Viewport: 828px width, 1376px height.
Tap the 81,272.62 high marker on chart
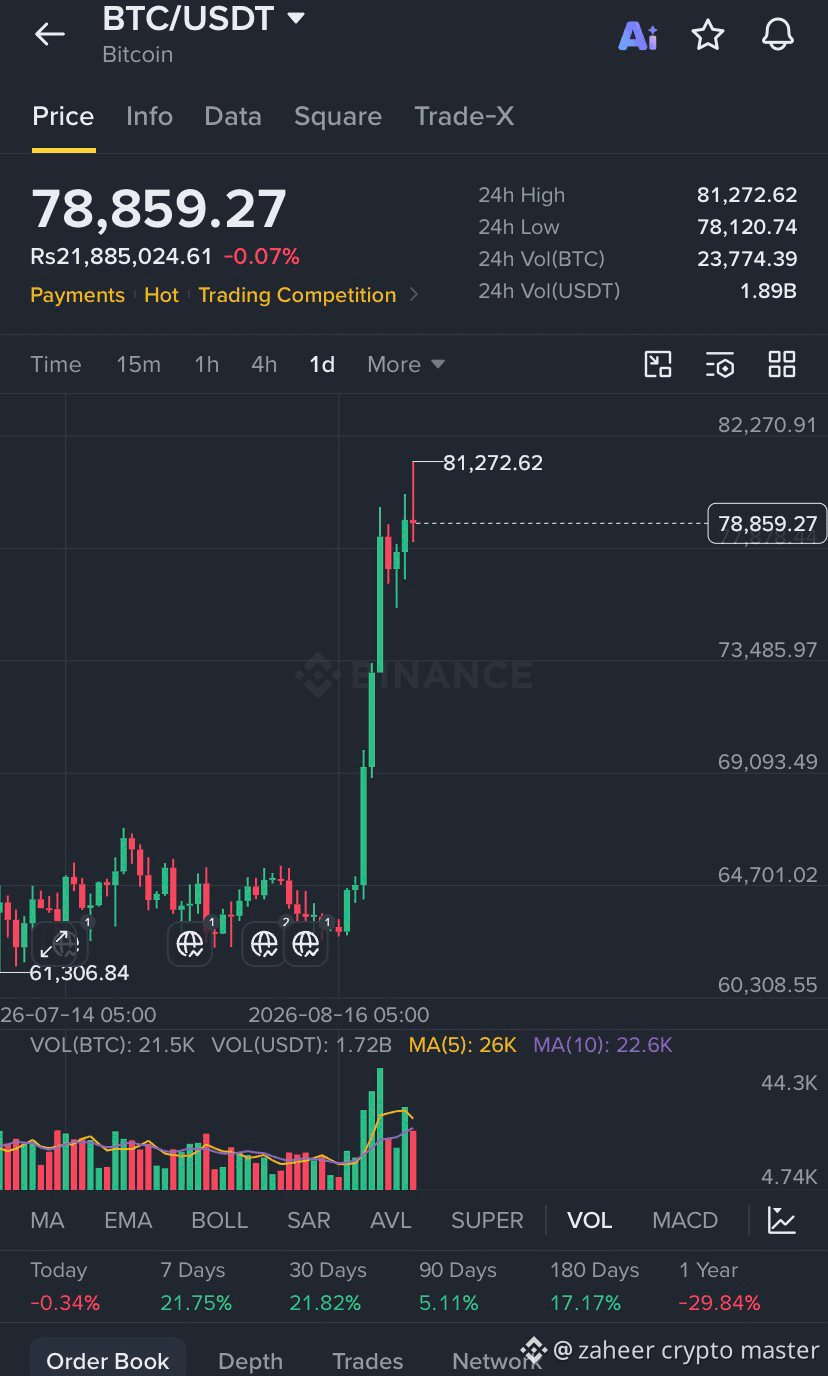(493, 463)
